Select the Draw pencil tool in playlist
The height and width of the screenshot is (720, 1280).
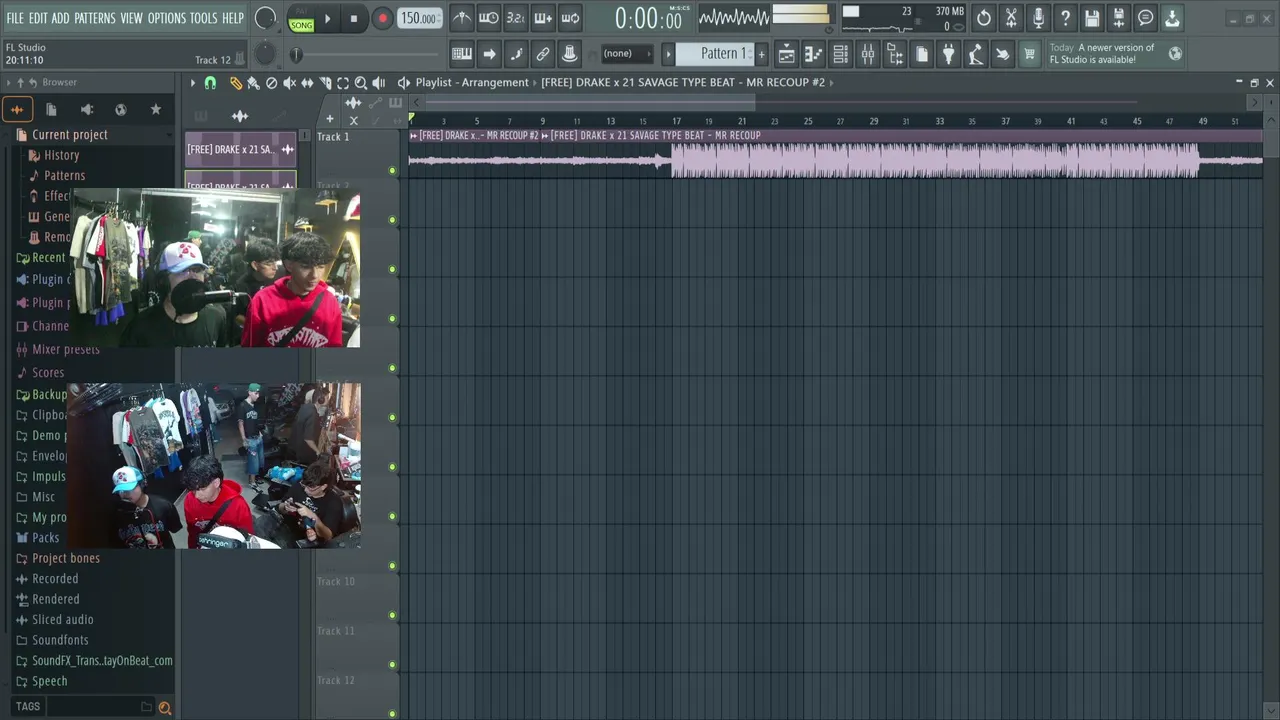click(236, 83)
